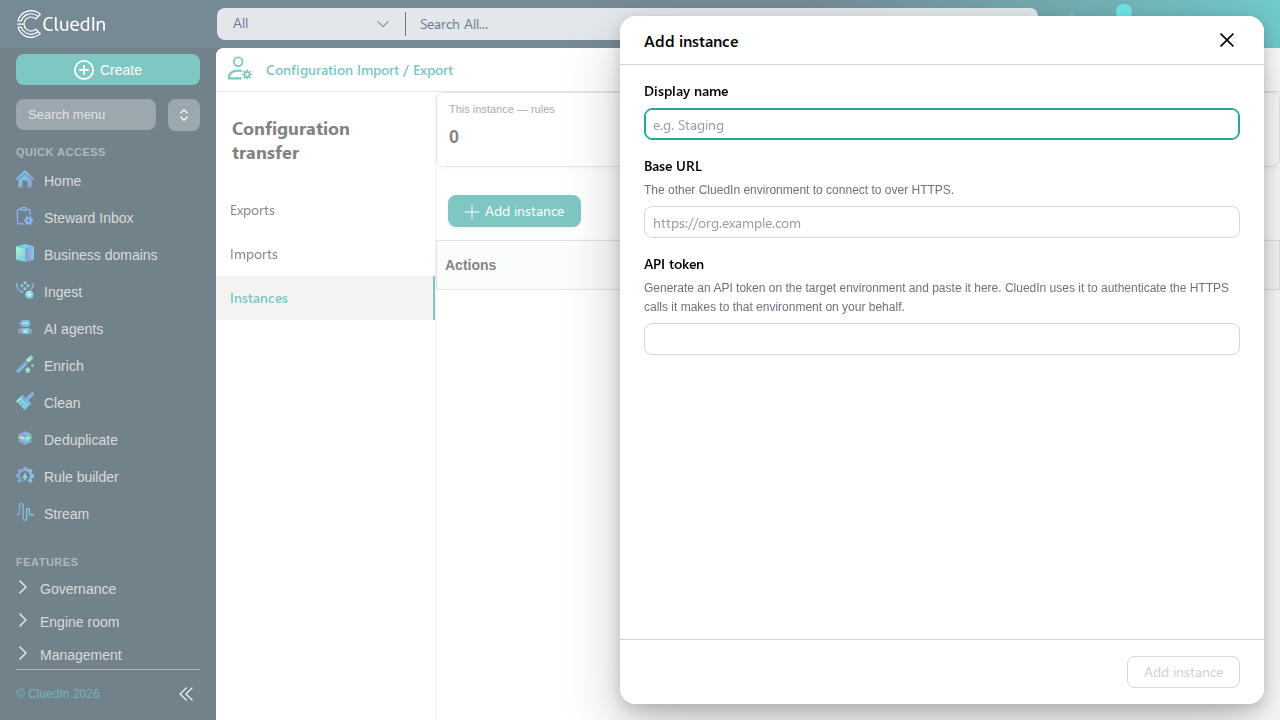Click the Ingest sidebar icon
Screen dimensions: 1280x720
(x=25, y=291)
